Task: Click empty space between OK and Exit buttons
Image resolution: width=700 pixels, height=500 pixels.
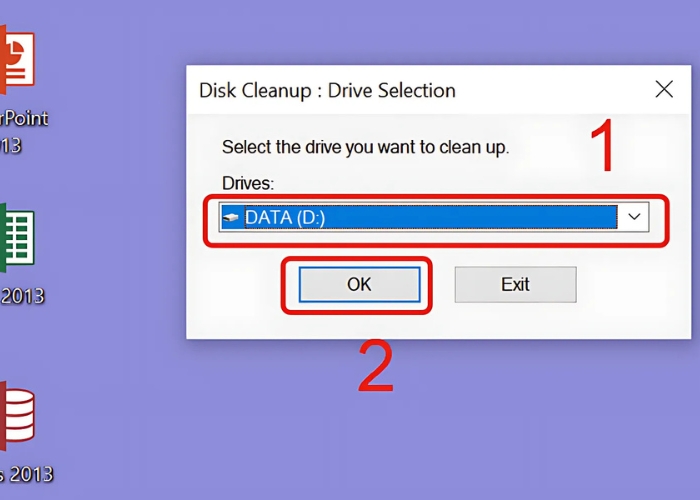Action: 443,284
